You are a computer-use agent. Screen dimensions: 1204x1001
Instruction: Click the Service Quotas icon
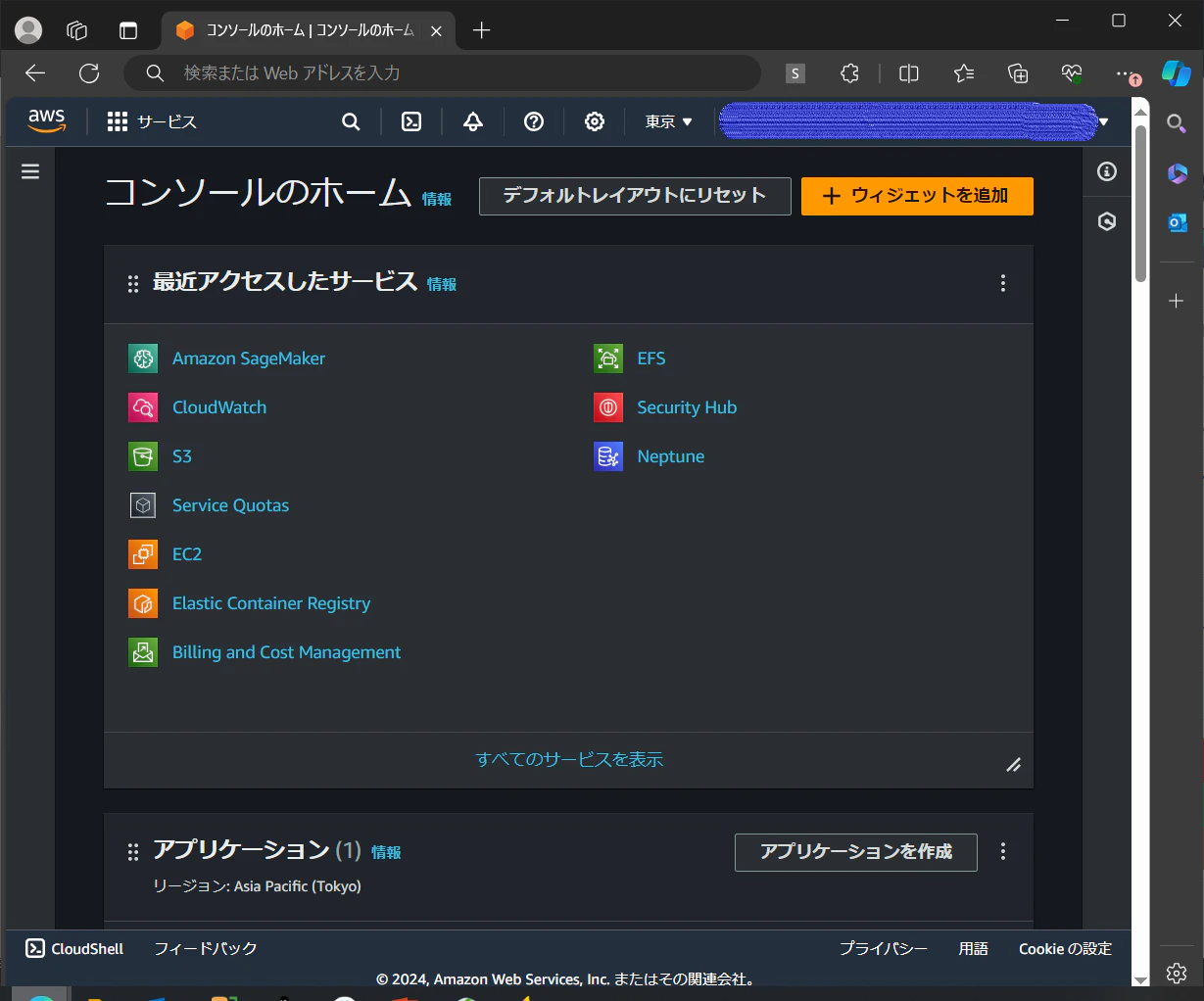tap(143, 505)
